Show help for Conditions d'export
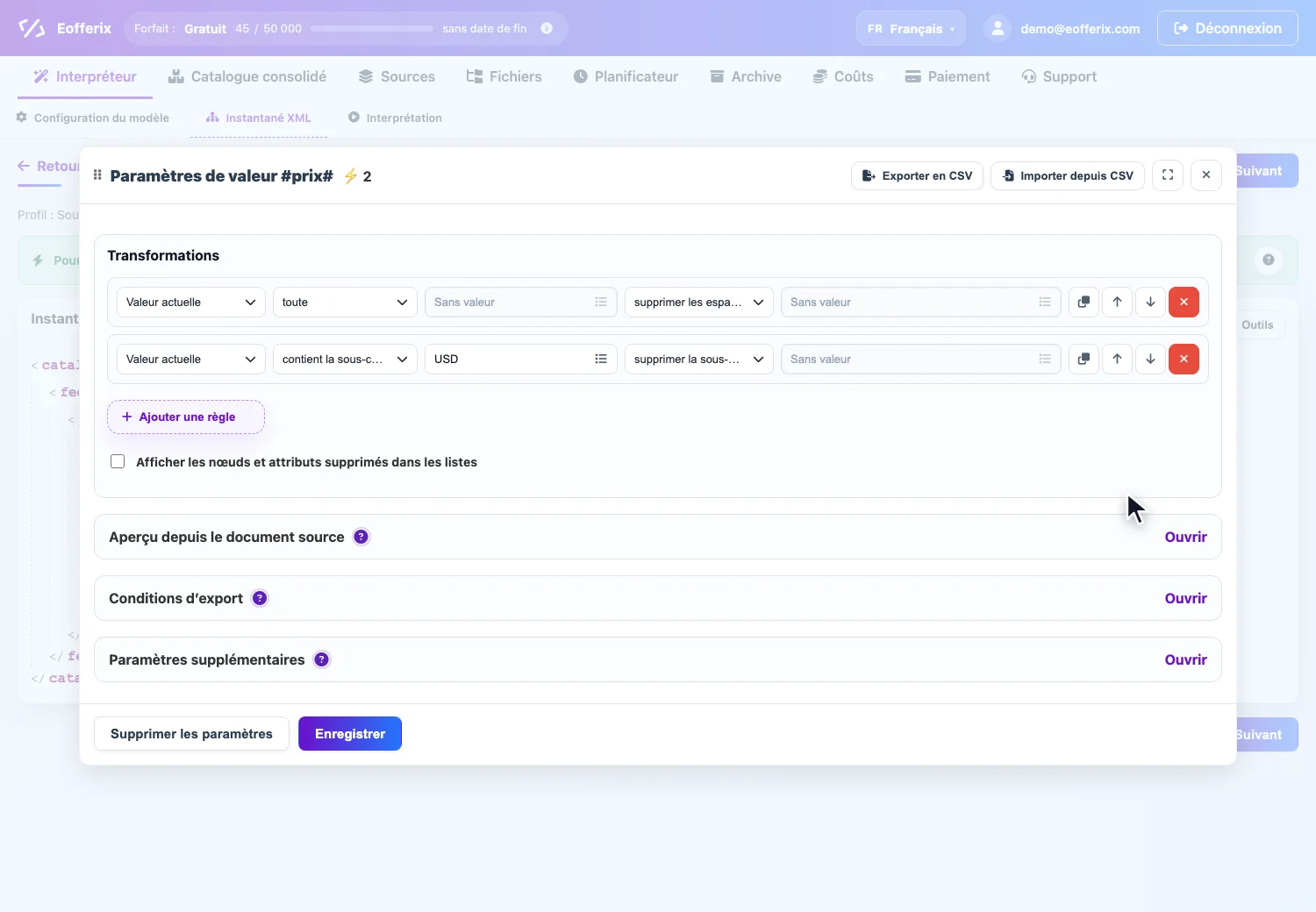Image resolution: width=1316 pixels, height=912 pixels. pyautogui.click(x=260, y=598)
